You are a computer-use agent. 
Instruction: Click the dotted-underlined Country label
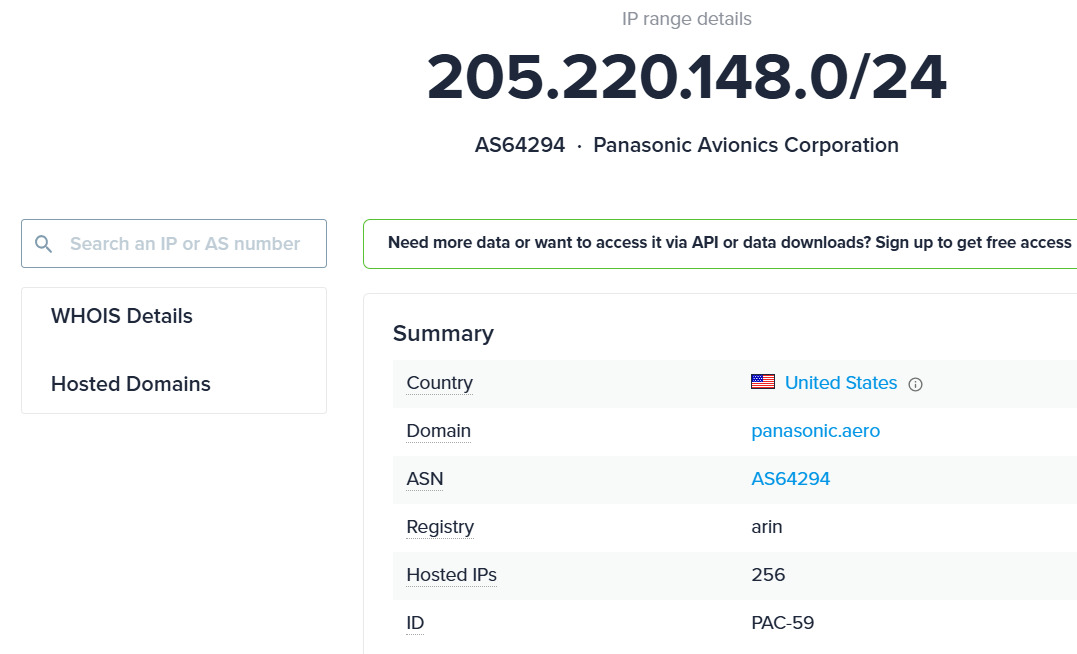click(x=439, y=383)
